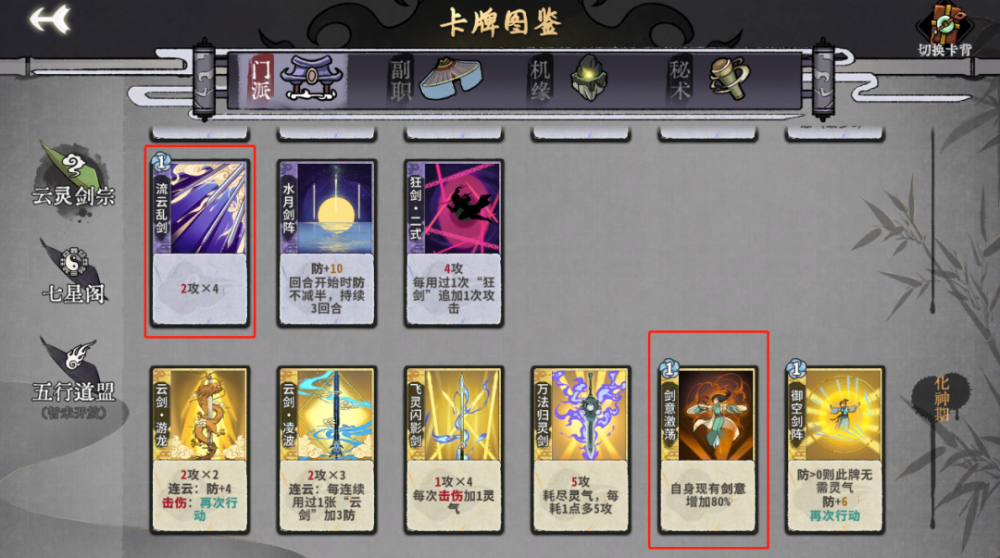
Task: Open the 飞灵闪影剑 card
Action: tap(454, 449)
